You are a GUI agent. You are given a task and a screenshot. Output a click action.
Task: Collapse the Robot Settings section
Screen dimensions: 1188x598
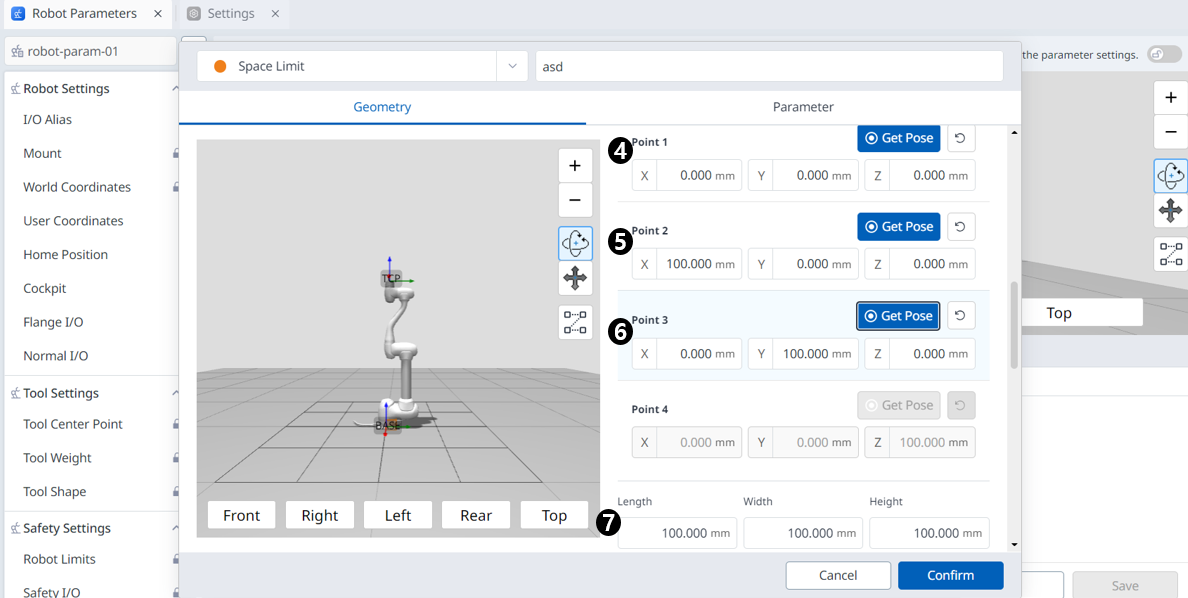[174, 89]
